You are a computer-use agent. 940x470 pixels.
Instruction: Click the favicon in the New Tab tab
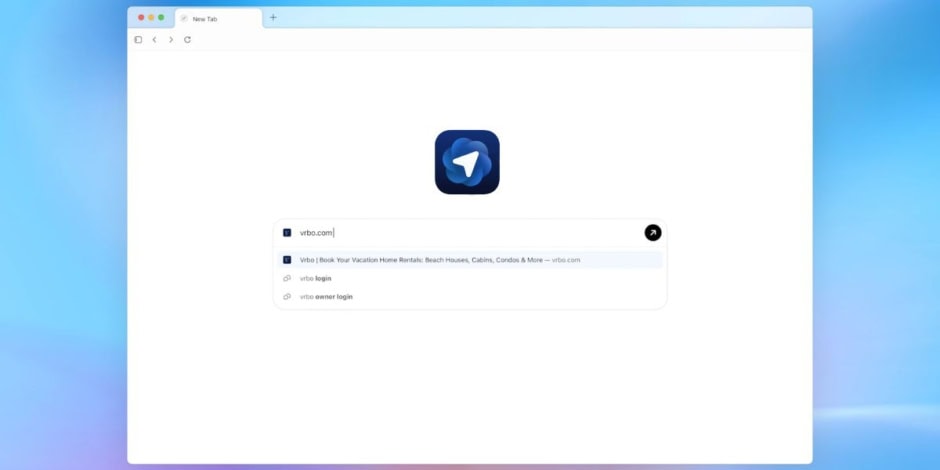[184, 19]
